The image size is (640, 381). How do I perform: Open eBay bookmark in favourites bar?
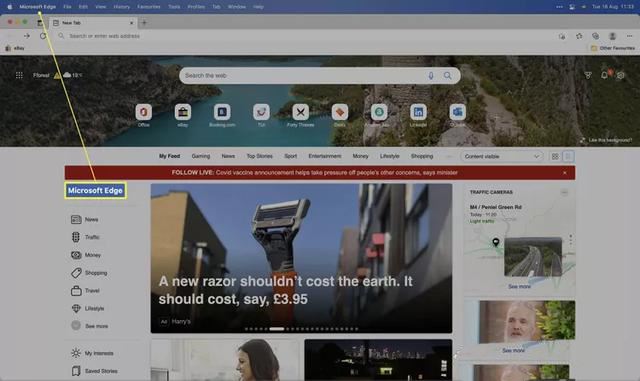click(x=15, y=48)
